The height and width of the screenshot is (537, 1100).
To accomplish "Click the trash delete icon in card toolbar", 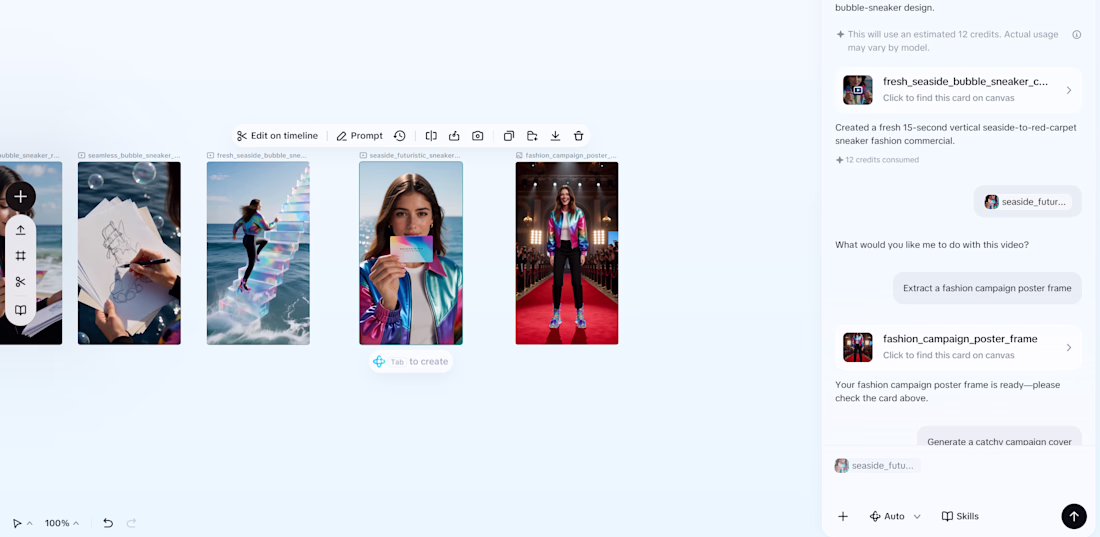I will (578, 135).
